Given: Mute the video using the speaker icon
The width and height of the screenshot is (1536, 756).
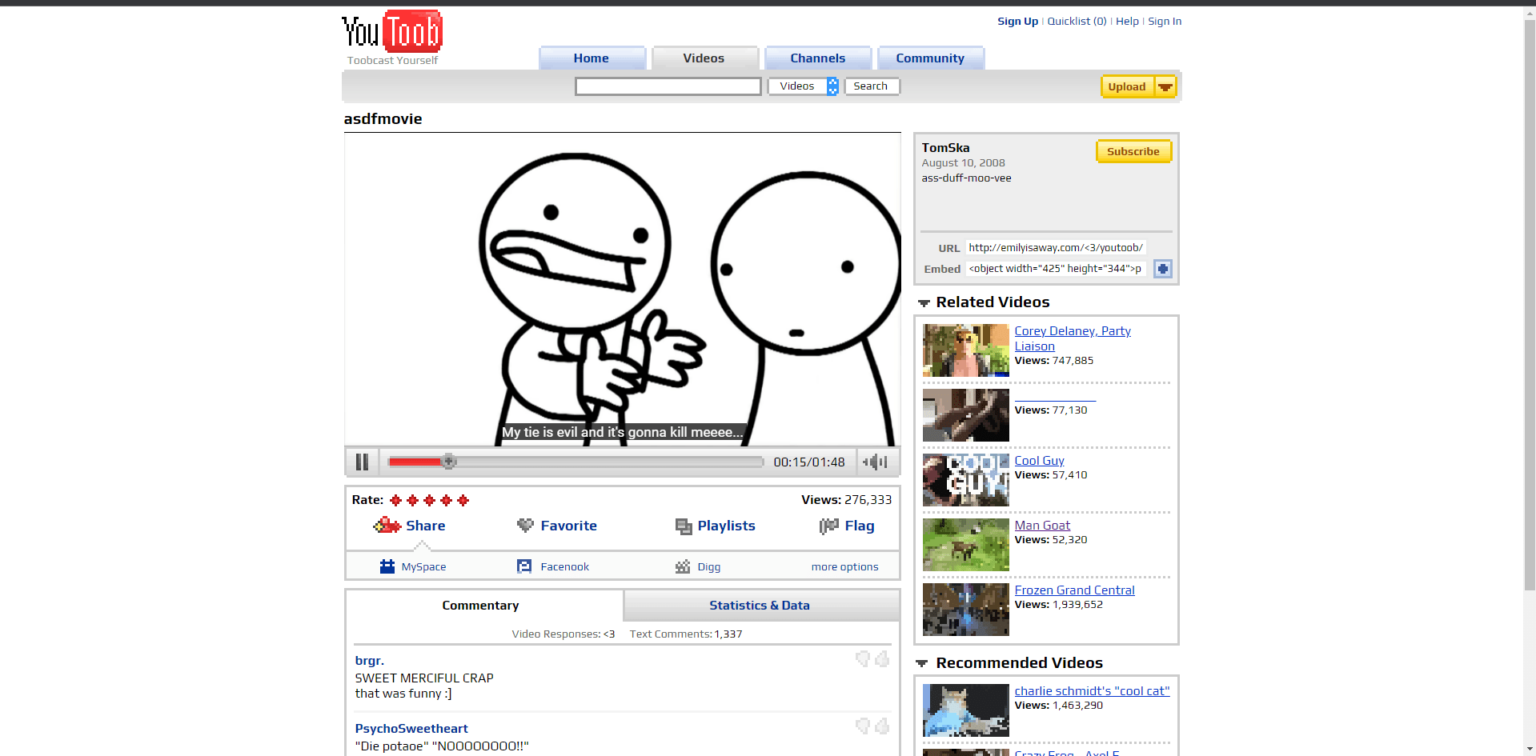Looking at the screenshot, I should 876,462.
